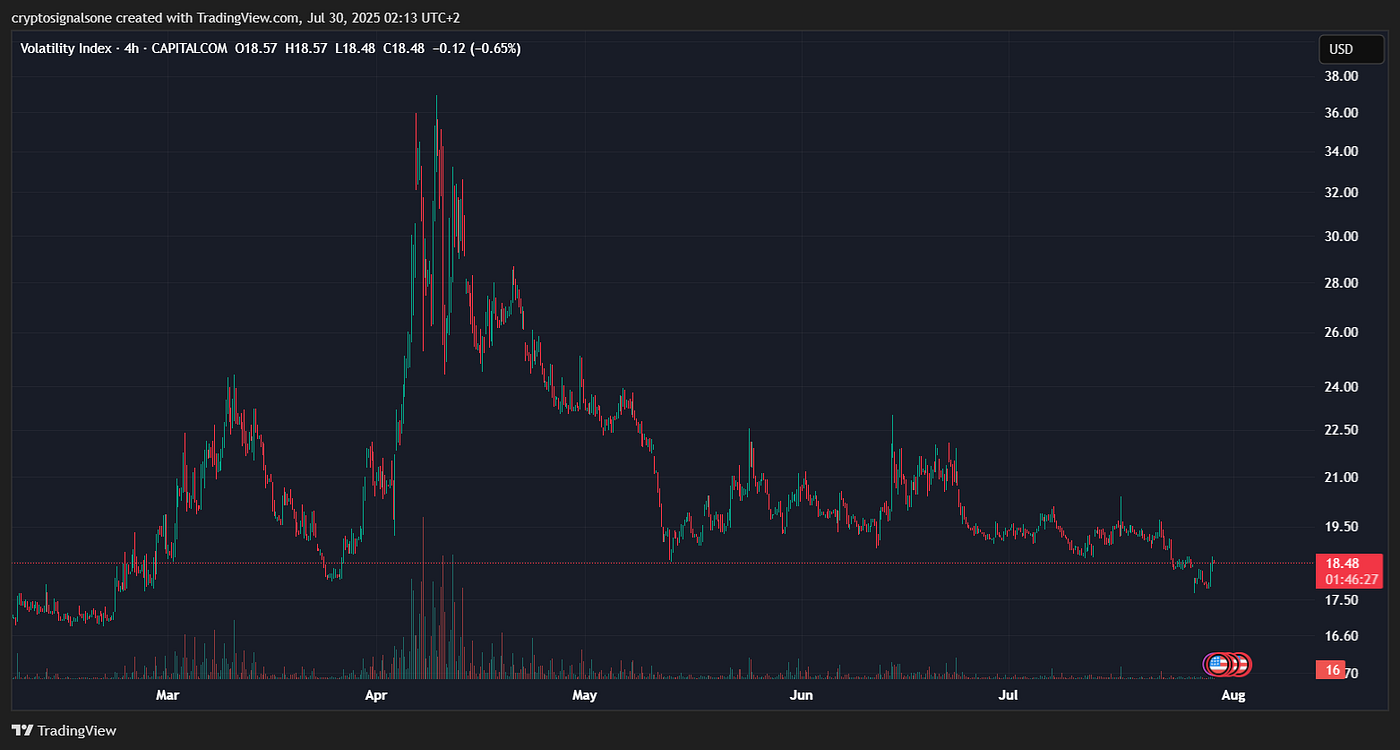Click the TradingView logo
This screenshot has height=750, width=1400.
click(65, 731)
